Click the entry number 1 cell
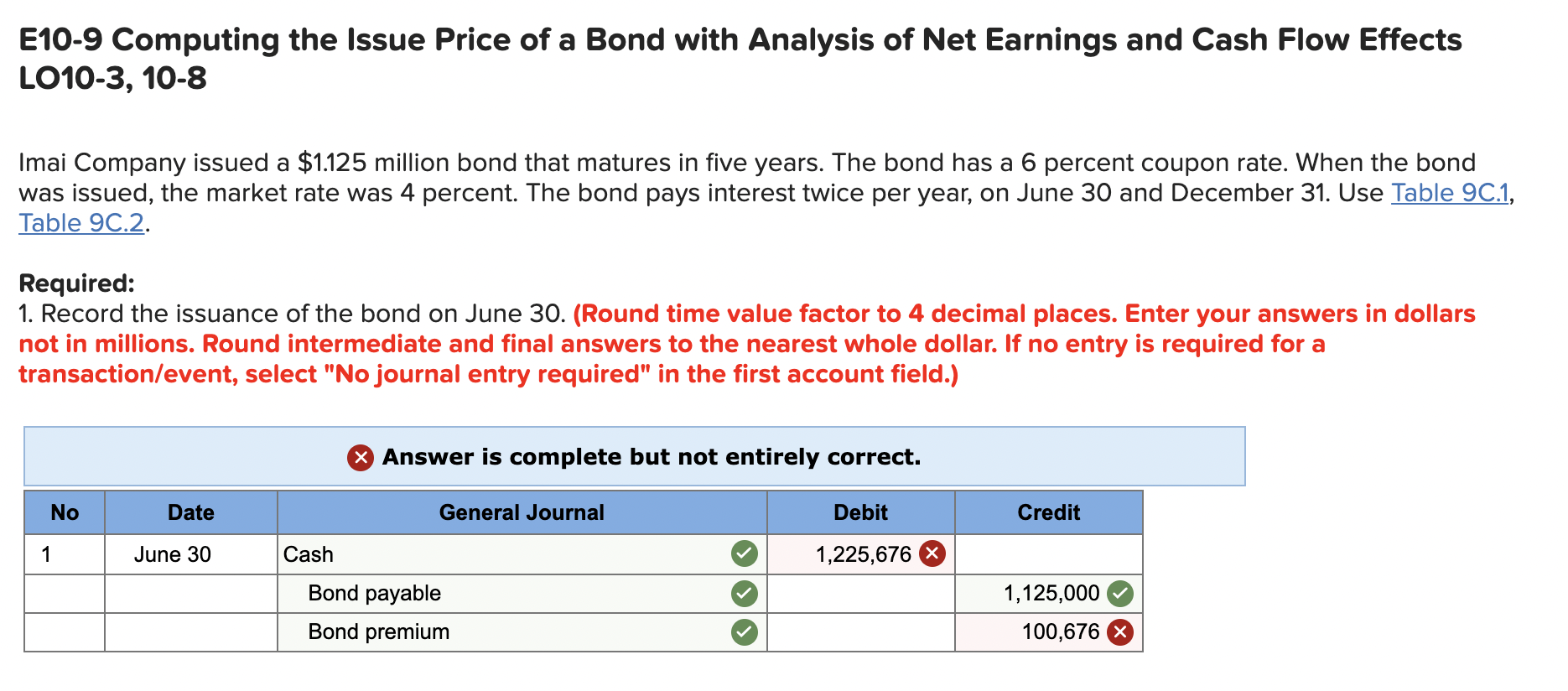Viewport: 1568px width, 691px height. (64, 553)
